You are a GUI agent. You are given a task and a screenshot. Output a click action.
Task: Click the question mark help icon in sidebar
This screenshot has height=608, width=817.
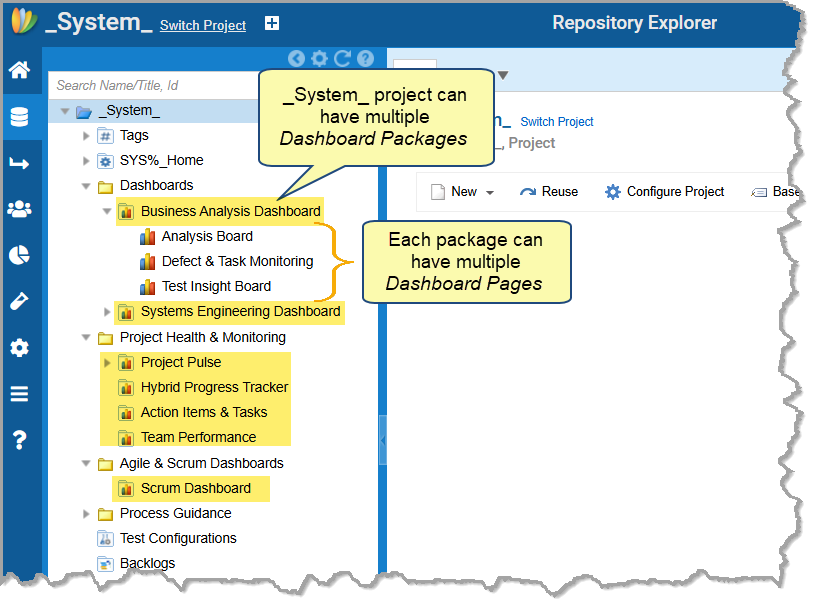click(19, 440)
